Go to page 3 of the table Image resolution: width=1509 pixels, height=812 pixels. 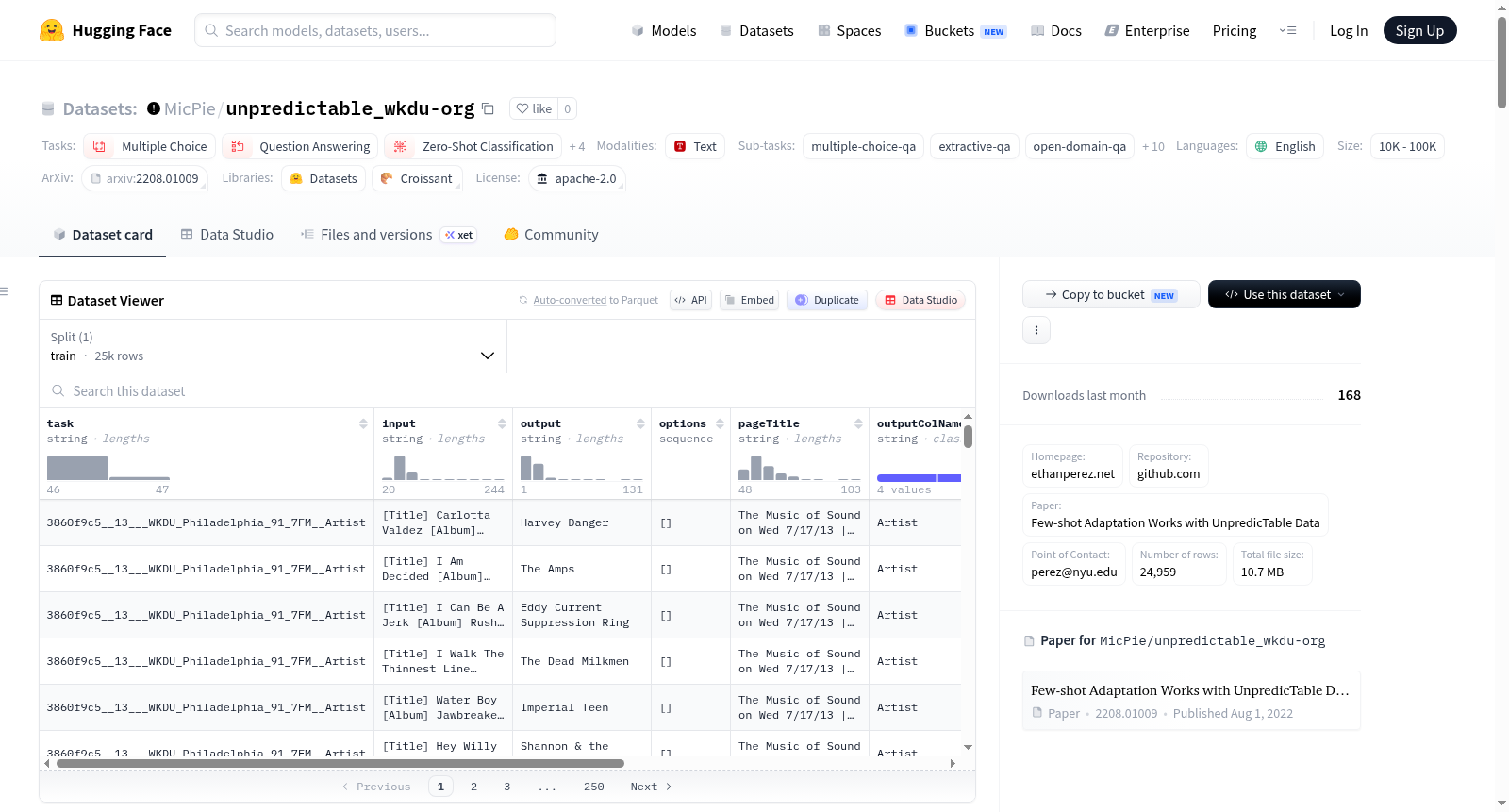[x=506, y=787]
